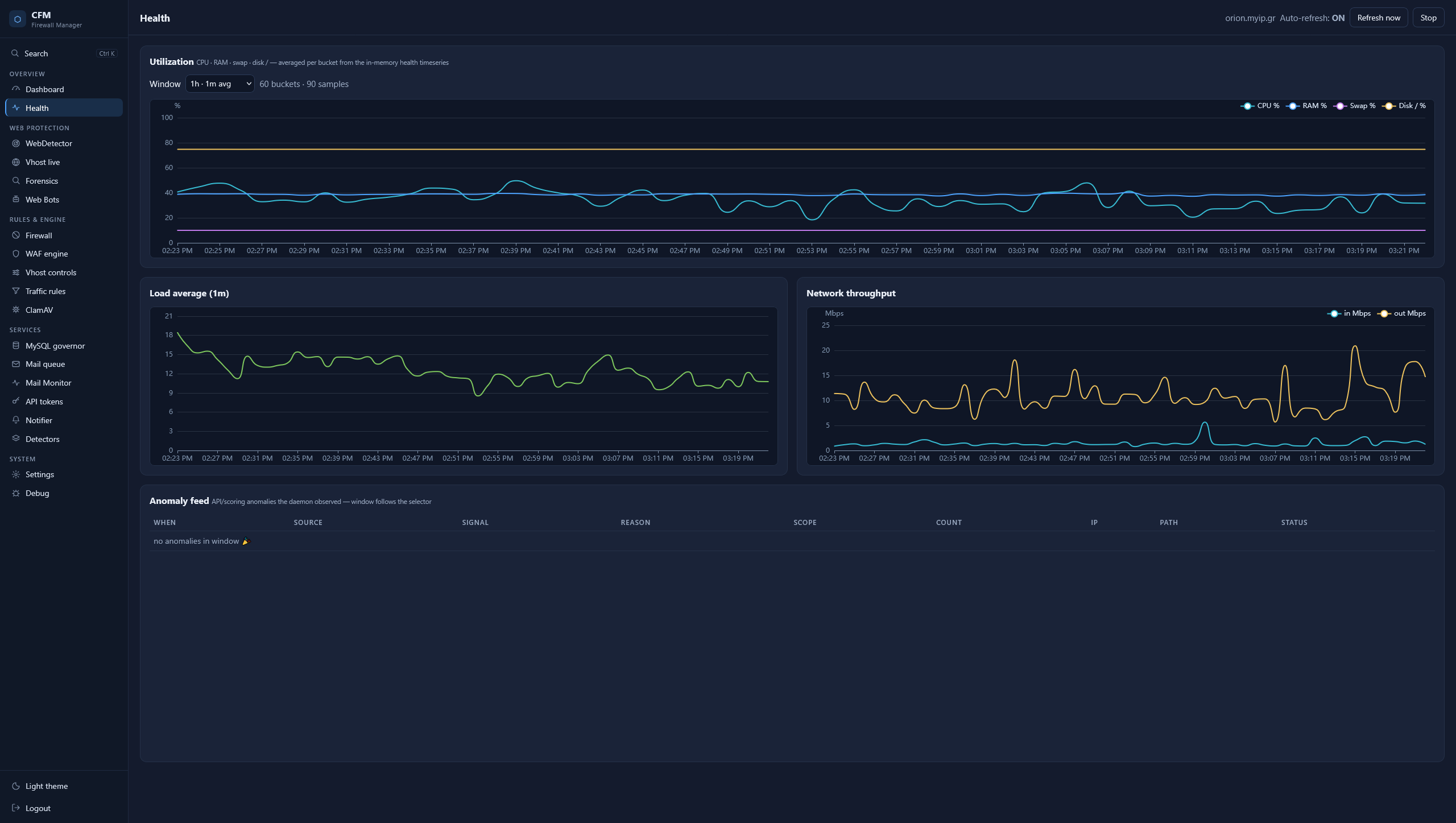Toggle Disk / % yellow legend swatch
Viewport: 1456px width, 823px height.
1389,106
